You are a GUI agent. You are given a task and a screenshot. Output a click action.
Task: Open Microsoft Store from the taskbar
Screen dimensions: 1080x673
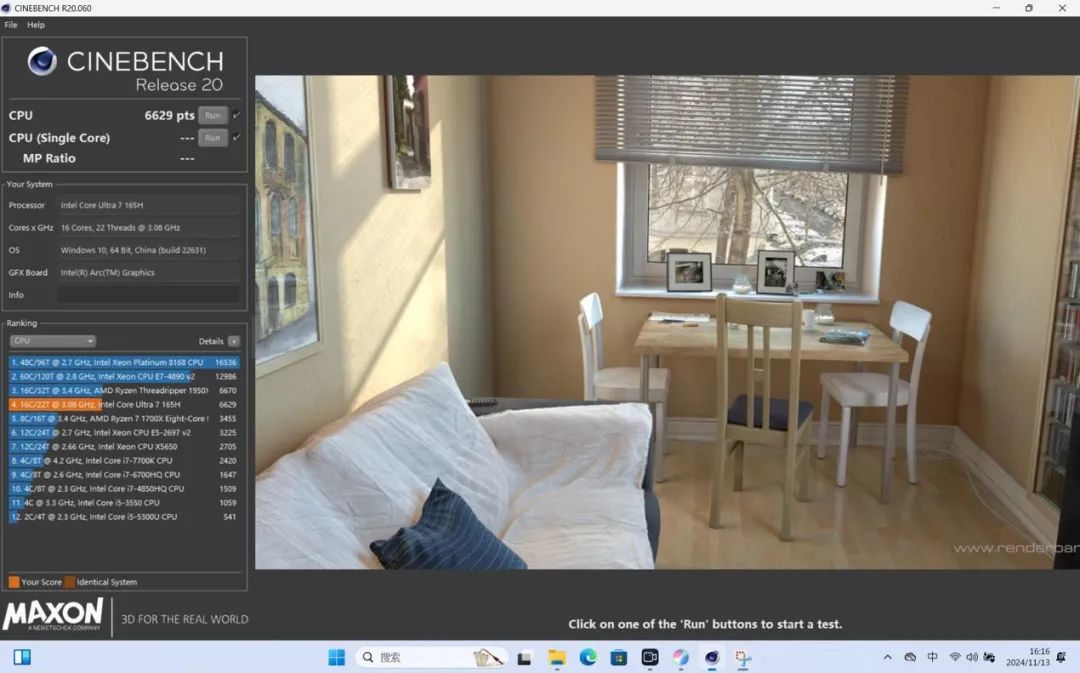619,658
